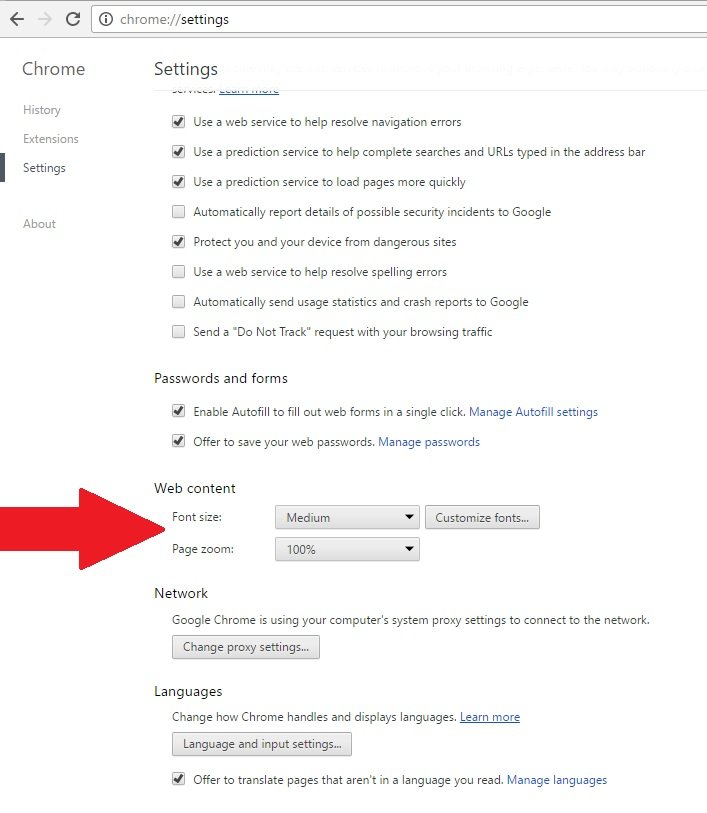The height and width of the screenshot is (813, 707).
Task: Go to Extensions in the sidebar
Action: [x=51, y=139]
